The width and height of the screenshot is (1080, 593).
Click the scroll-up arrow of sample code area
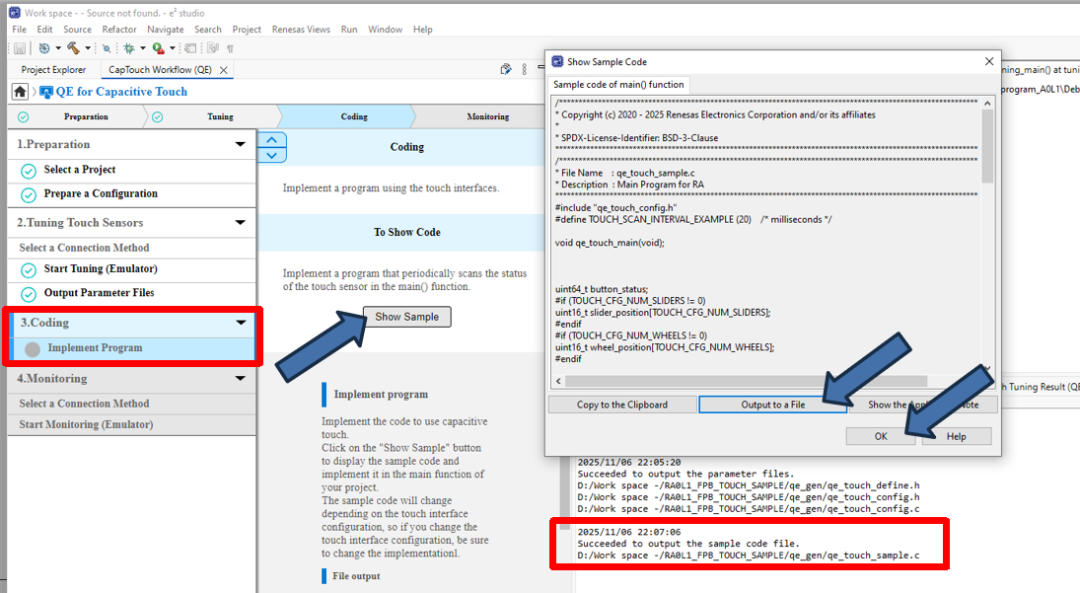click(x=987, y=103)
